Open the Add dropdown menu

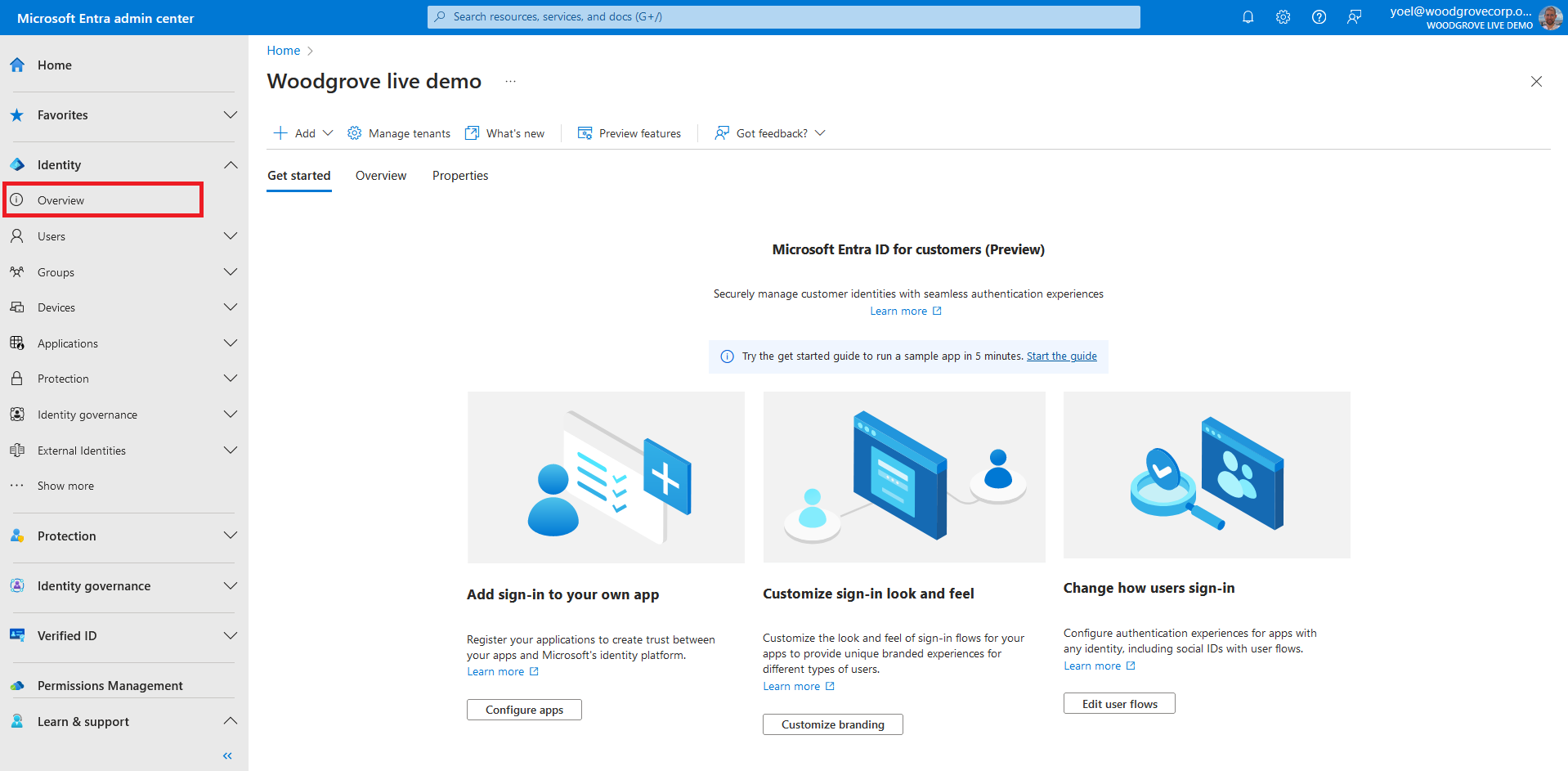[303, 133]
